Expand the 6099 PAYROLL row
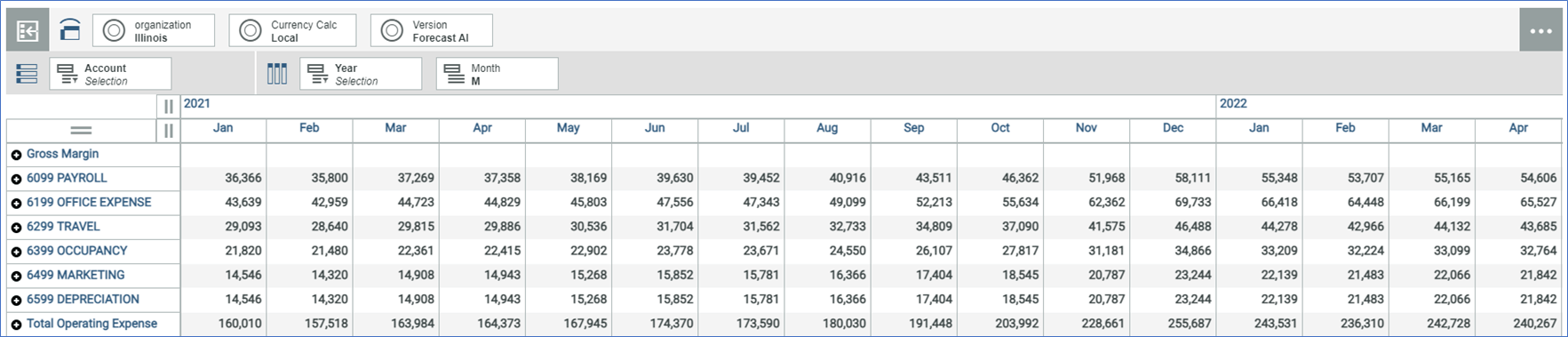The width and height of the screenshot is (1568, 337). click(16, 179)
